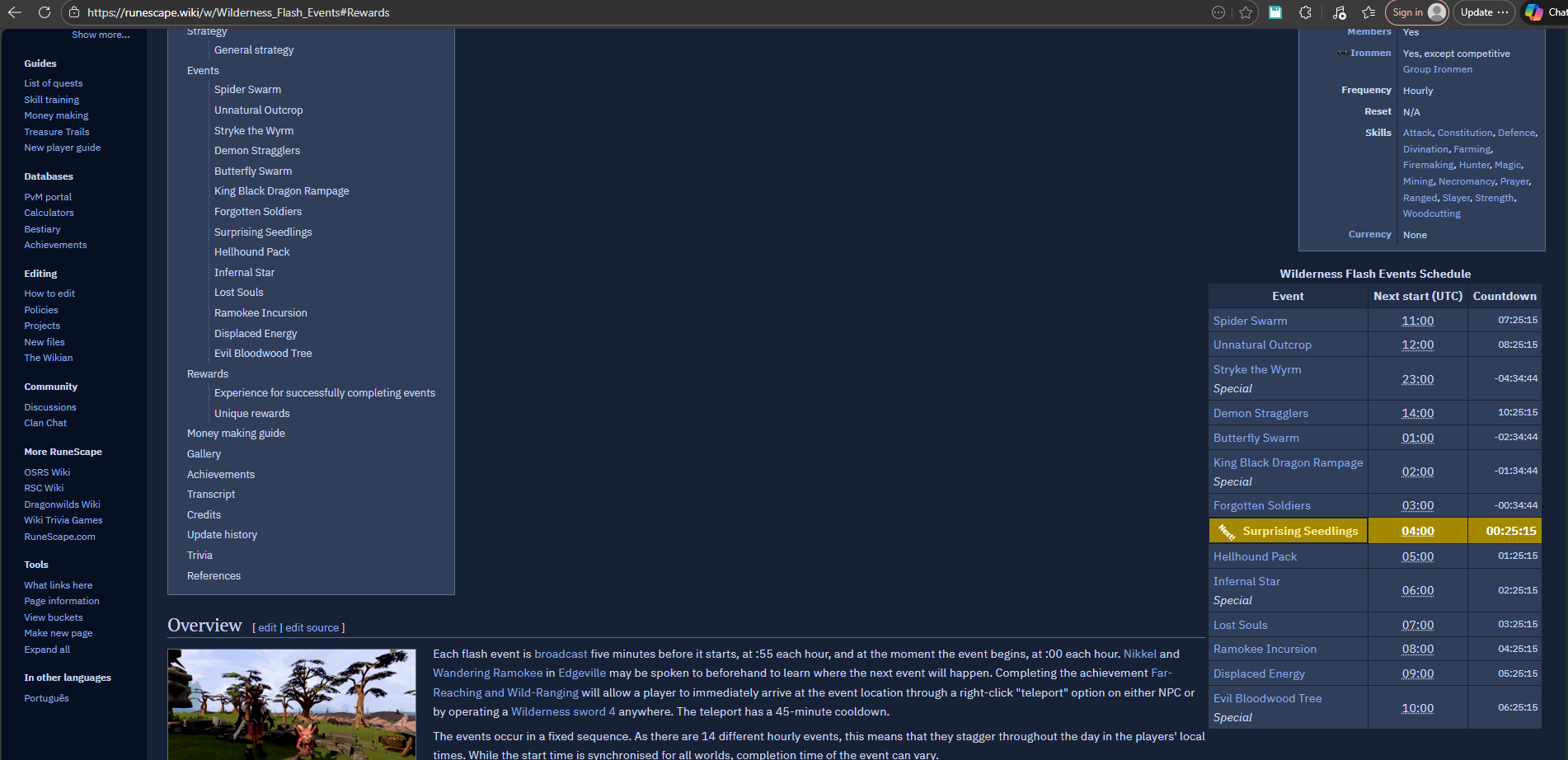Click edit source beside Overview heading

(x=312, y=628)
